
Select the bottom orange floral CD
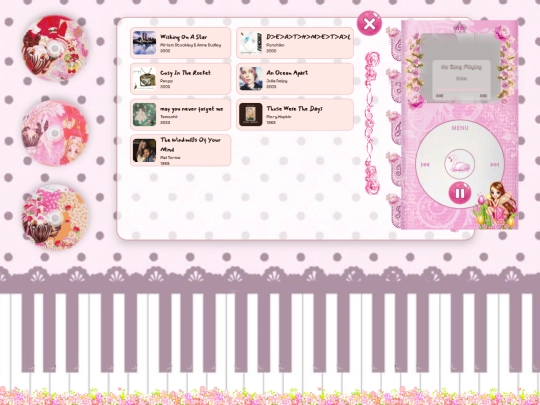coord(55,217)
